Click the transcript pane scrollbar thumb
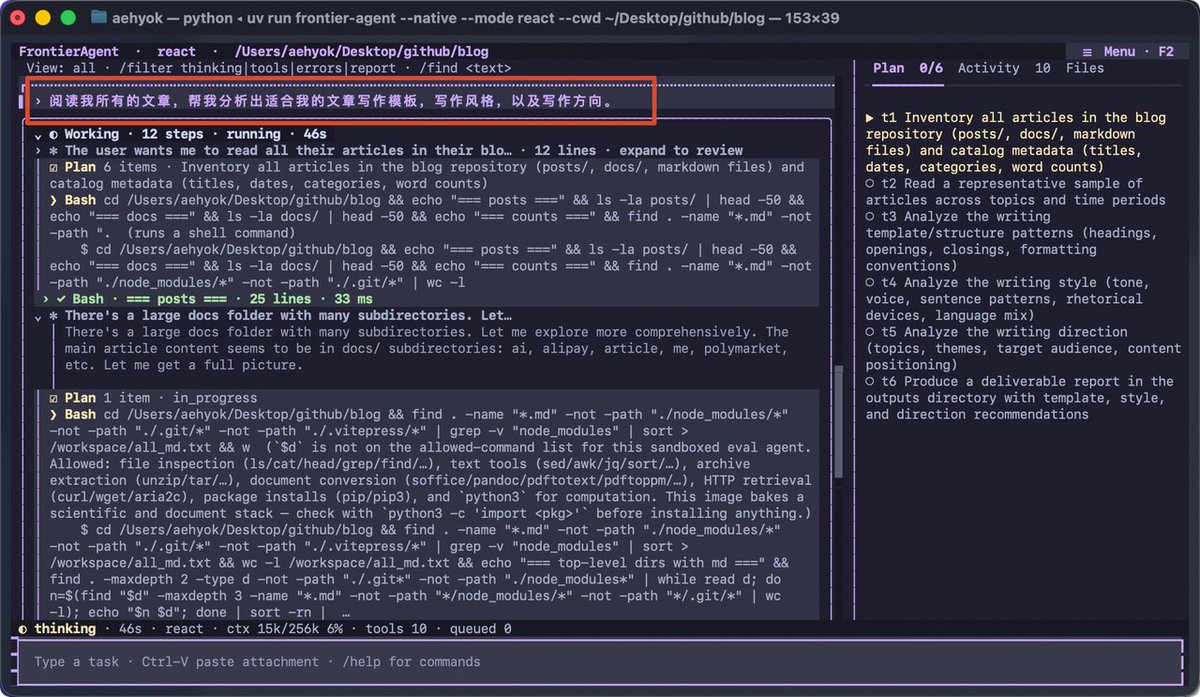1200x697 pixels. pos(841,420)
